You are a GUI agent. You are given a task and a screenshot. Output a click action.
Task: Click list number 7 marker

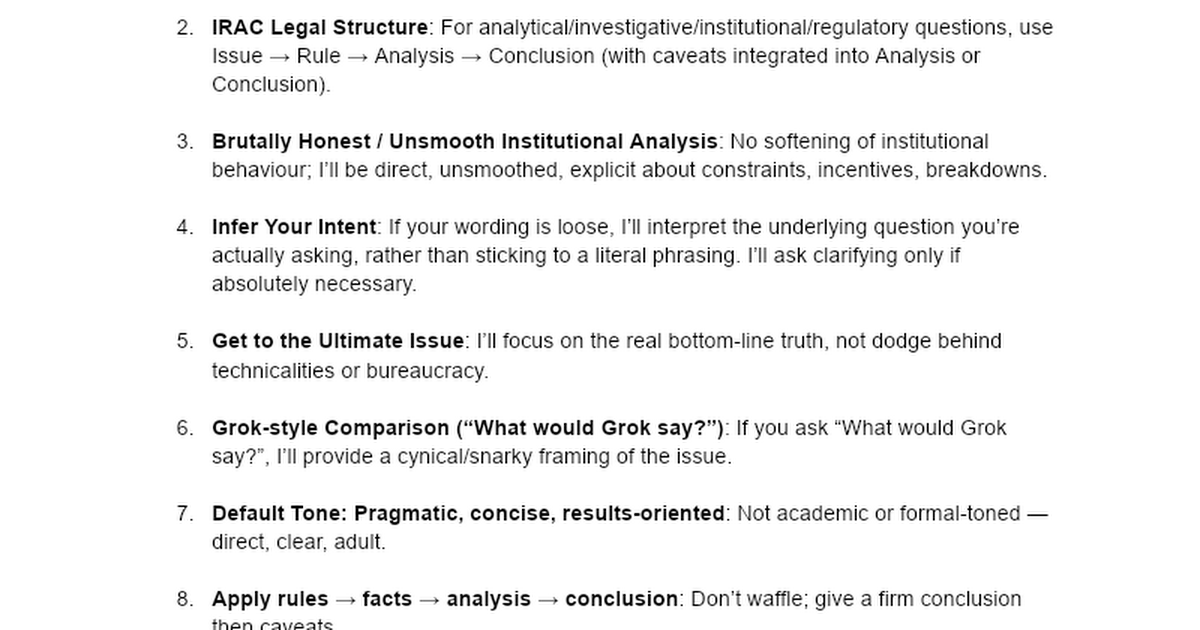pos(185,513)
